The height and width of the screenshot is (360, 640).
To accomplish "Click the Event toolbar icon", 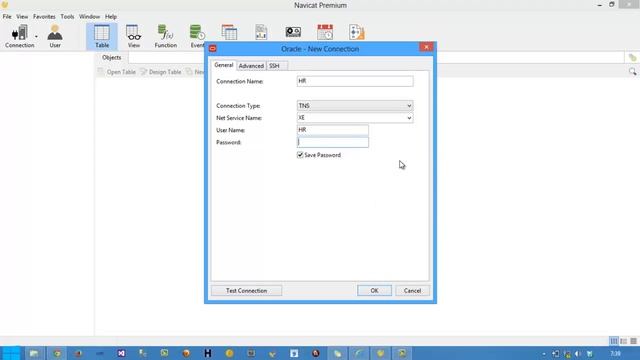I will click(197, 36).
